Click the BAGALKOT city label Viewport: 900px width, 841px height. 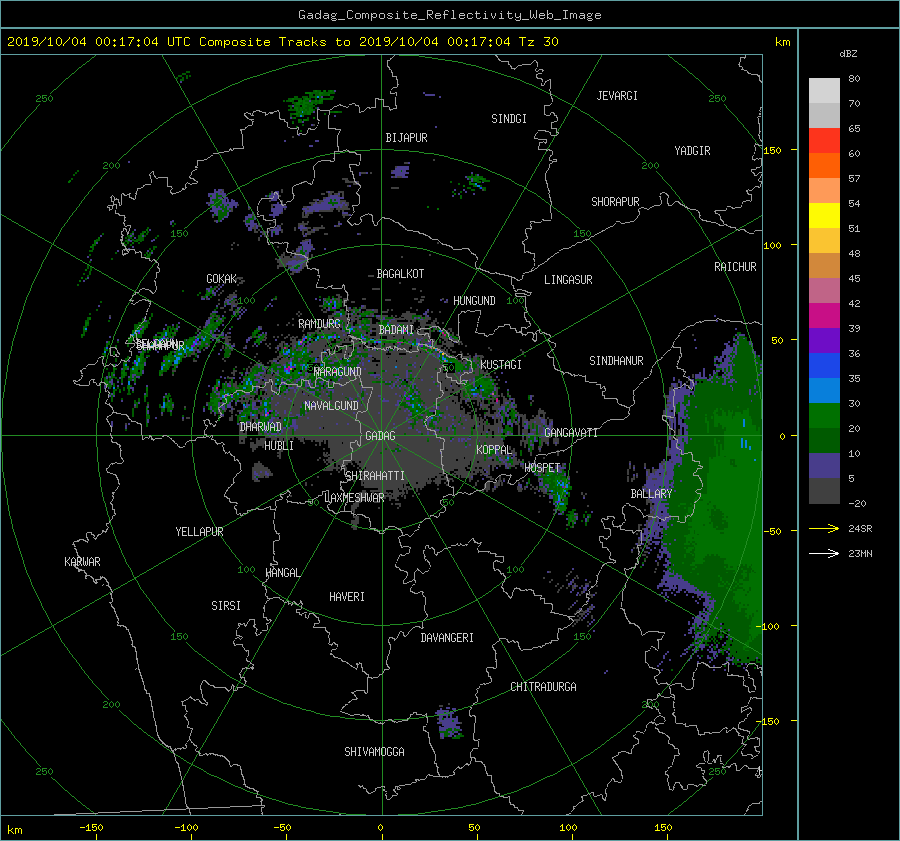(400, 274)
